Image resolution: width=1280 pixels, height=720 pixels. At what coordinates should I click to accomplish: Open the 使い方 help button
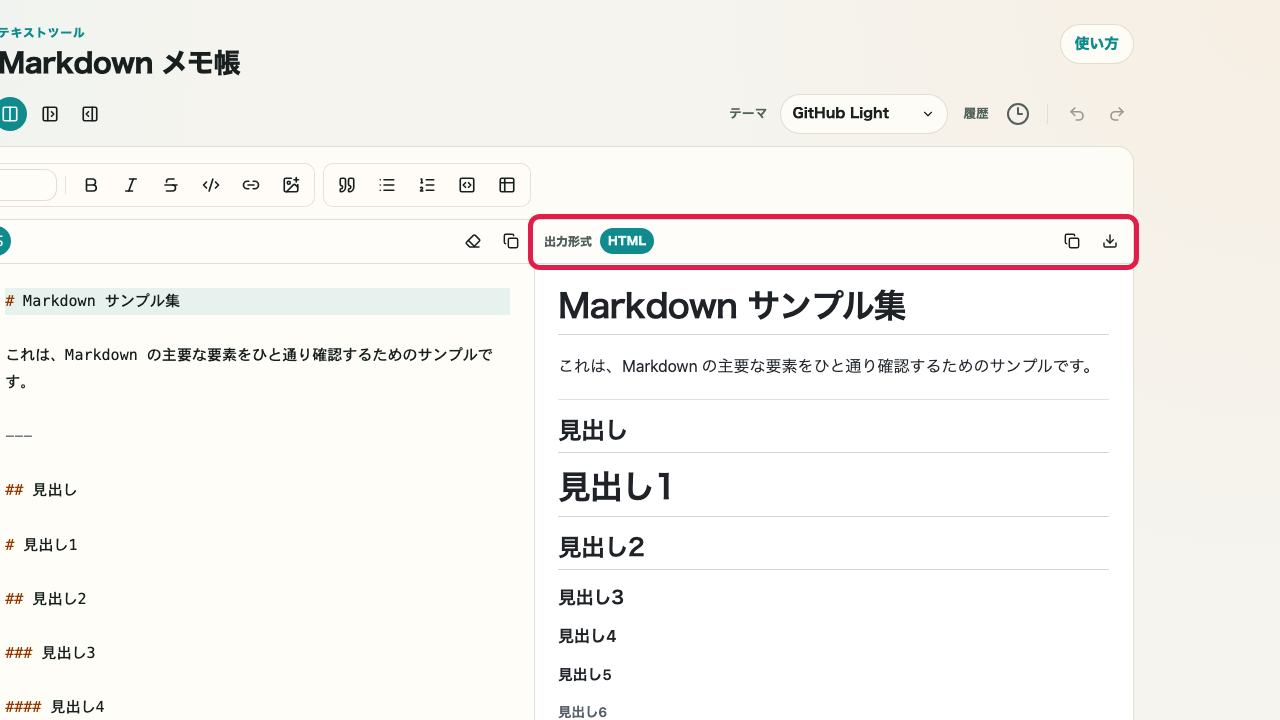pos(1097,44)
